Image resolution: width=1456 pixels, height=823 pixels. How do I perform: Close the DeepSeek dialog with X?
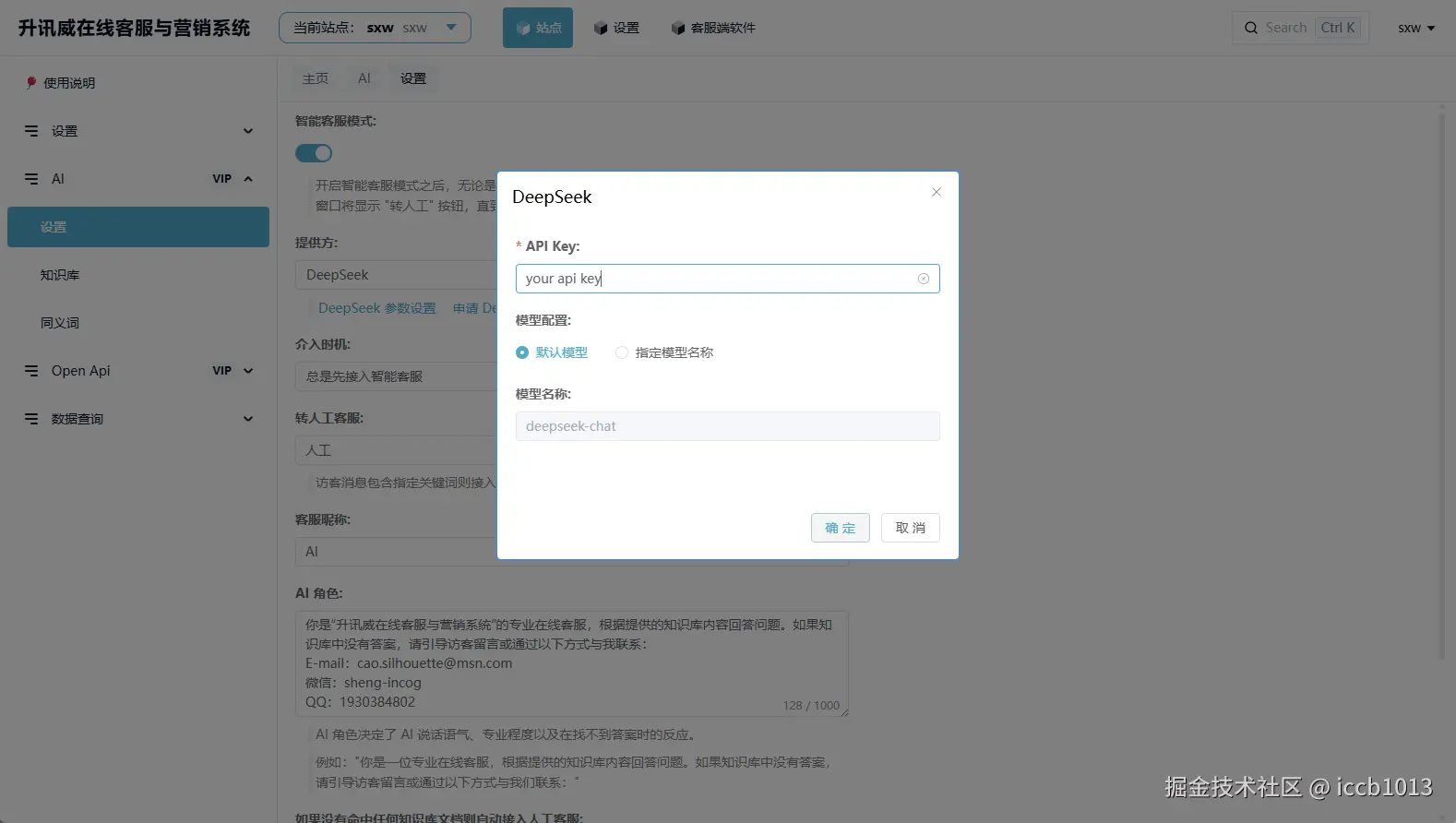(937, 192)
